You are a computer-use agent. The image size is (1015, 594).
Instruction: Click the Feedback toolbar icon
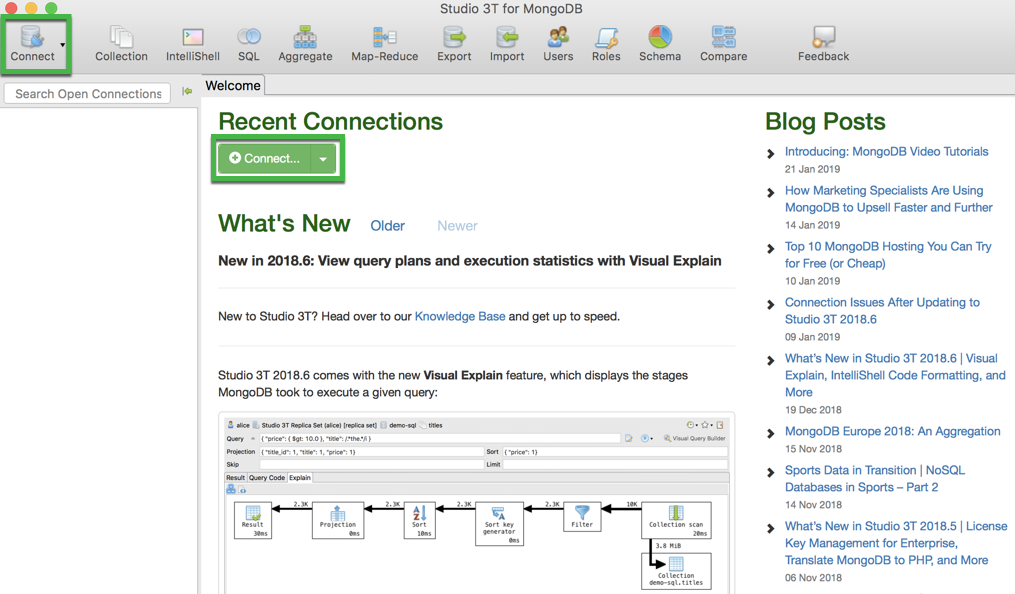click(823, 43)
